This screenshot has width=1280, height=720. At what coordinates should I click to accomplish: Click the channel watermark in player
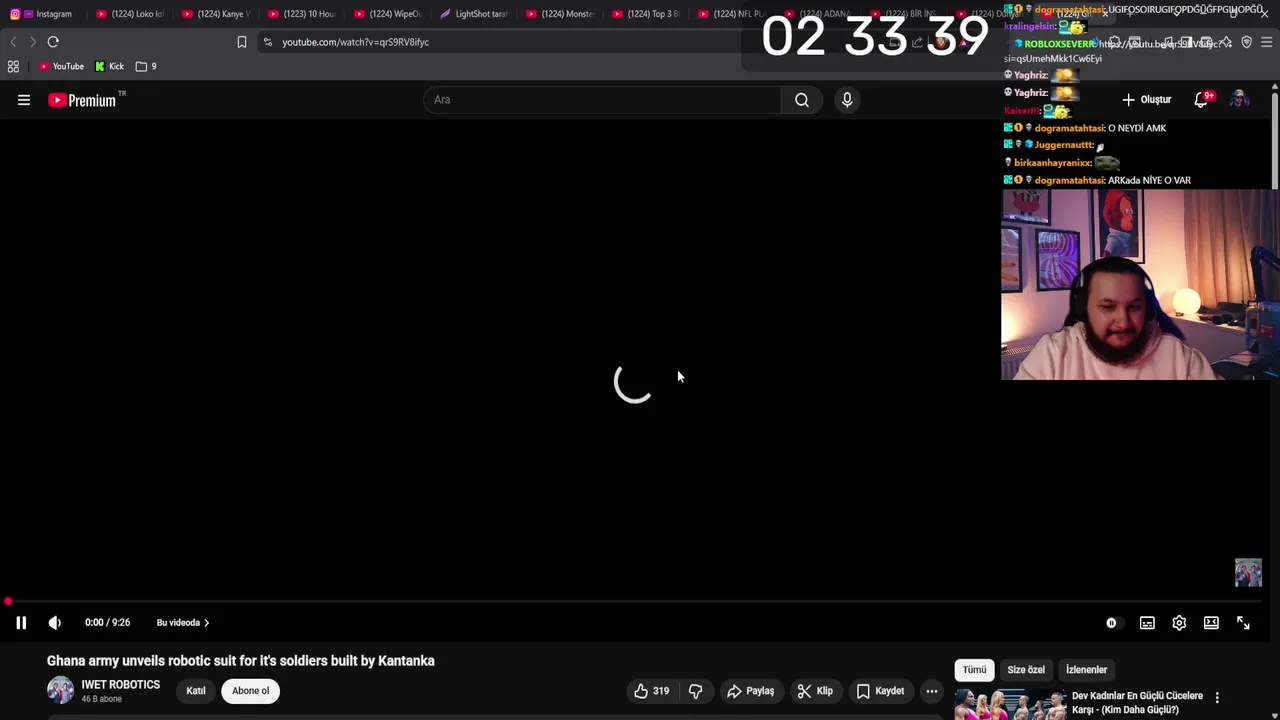[1248, 572]
